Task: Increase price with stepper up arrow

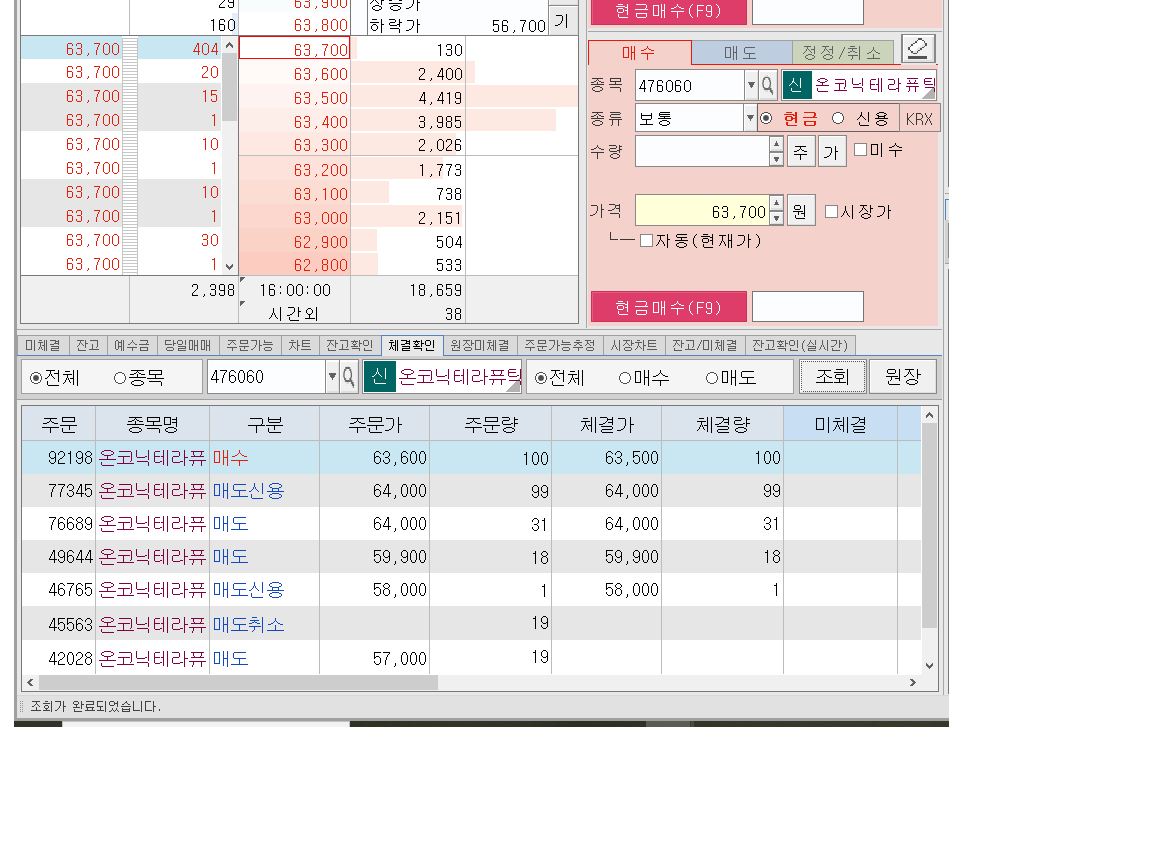Action: [777, 203]
